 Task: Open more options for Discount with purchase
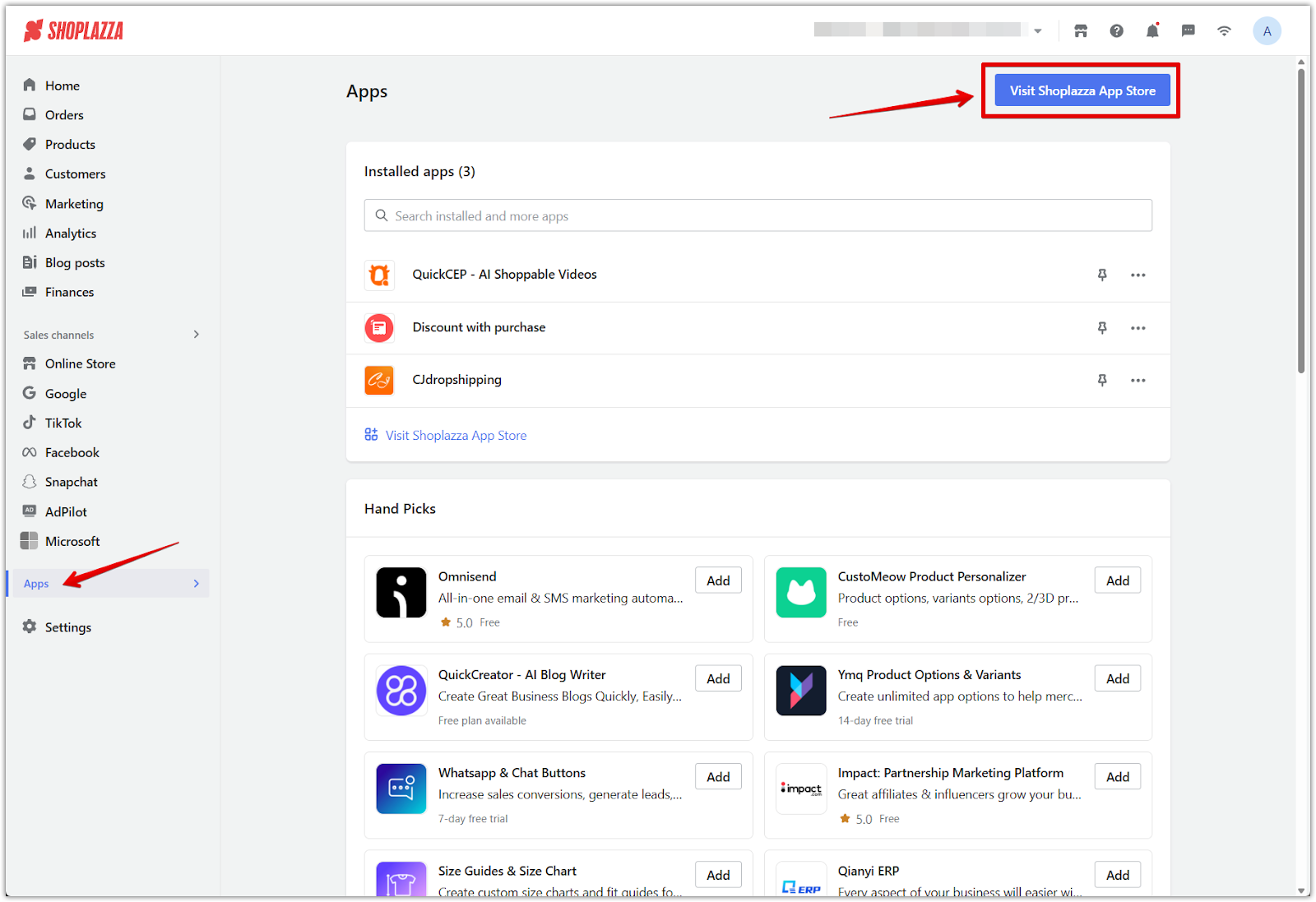pyautogui.click(x=1138, y=328)
